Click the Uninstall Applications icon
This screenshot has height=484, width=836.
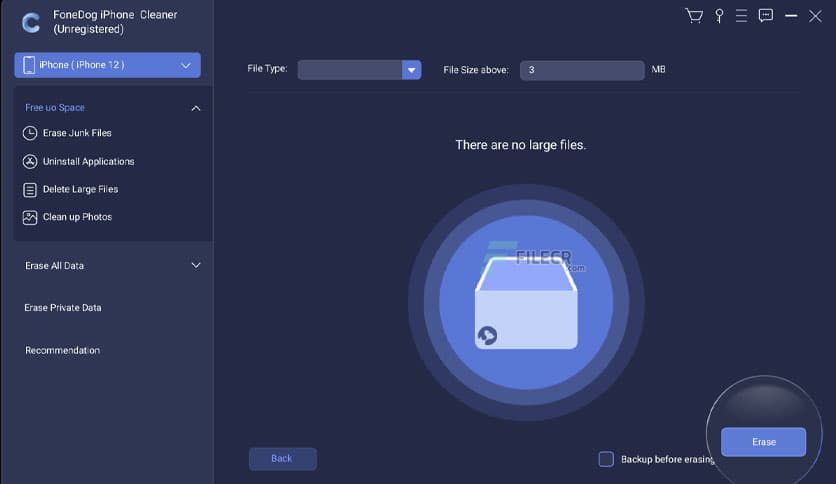(x=30, y=161)
